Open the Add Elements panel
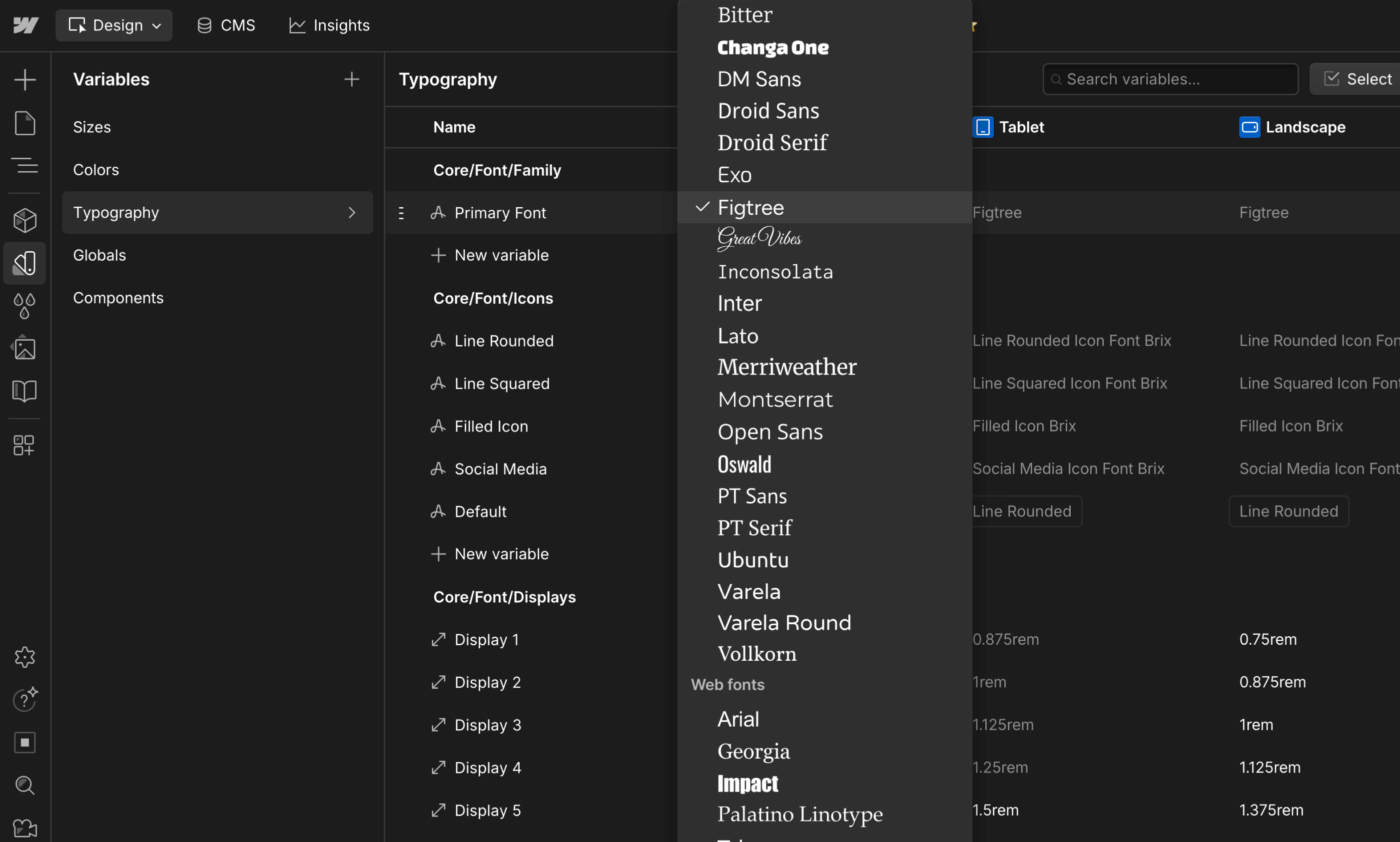 coord(25,79)
